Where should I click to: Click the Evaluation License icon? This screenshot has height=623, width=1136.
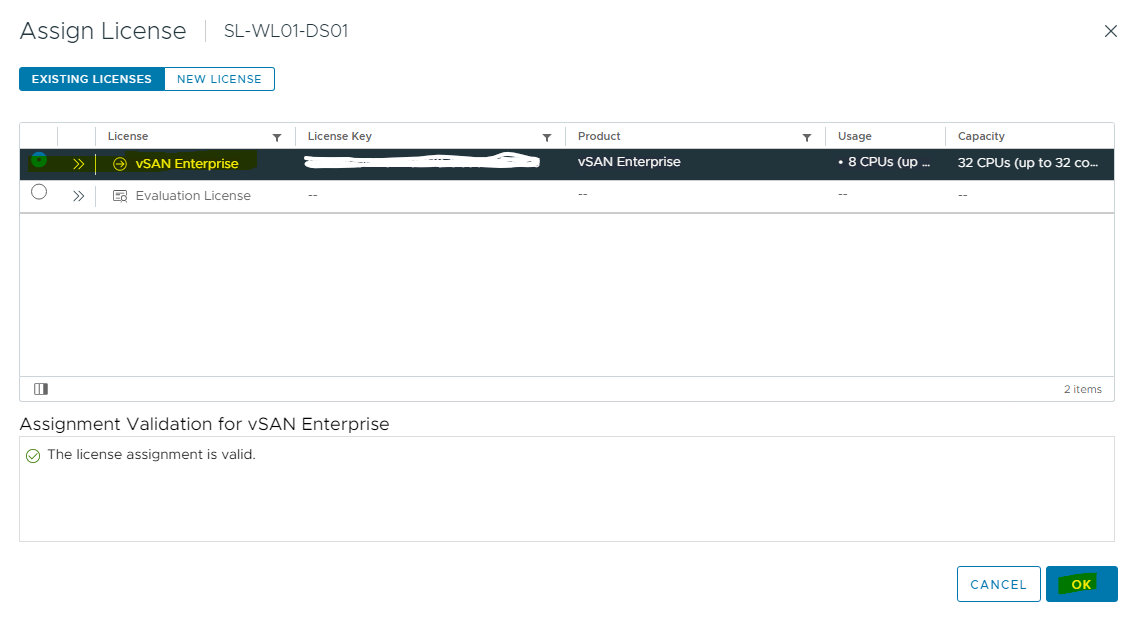click(120, 196)
